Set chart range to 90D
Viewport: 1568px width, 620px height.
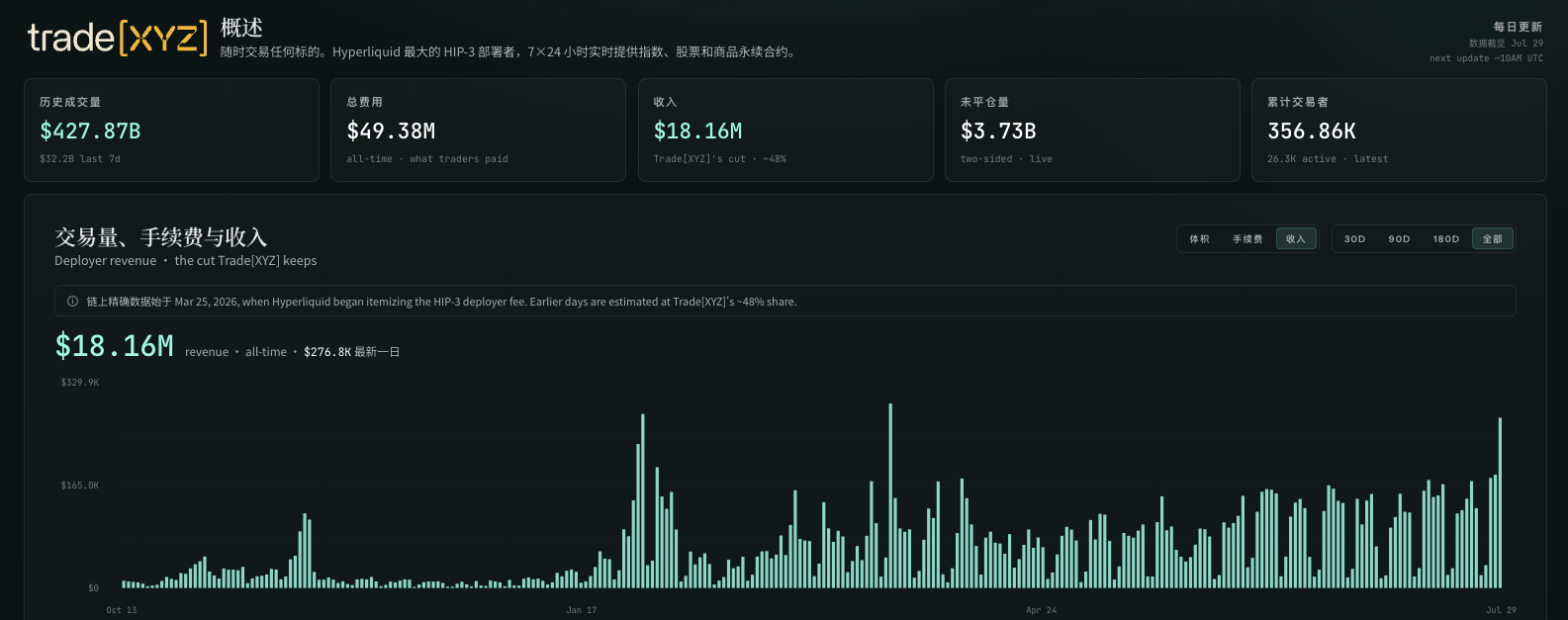tap(1399, 239)
